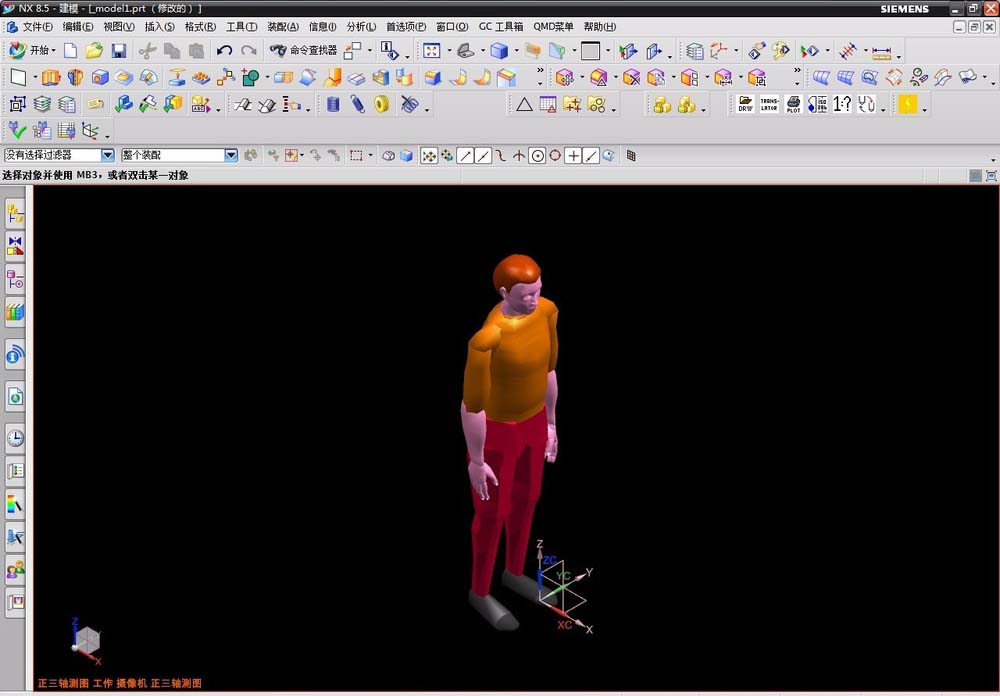
Task: Click the yellow gear wheel icon
Action: click(381, 104)
